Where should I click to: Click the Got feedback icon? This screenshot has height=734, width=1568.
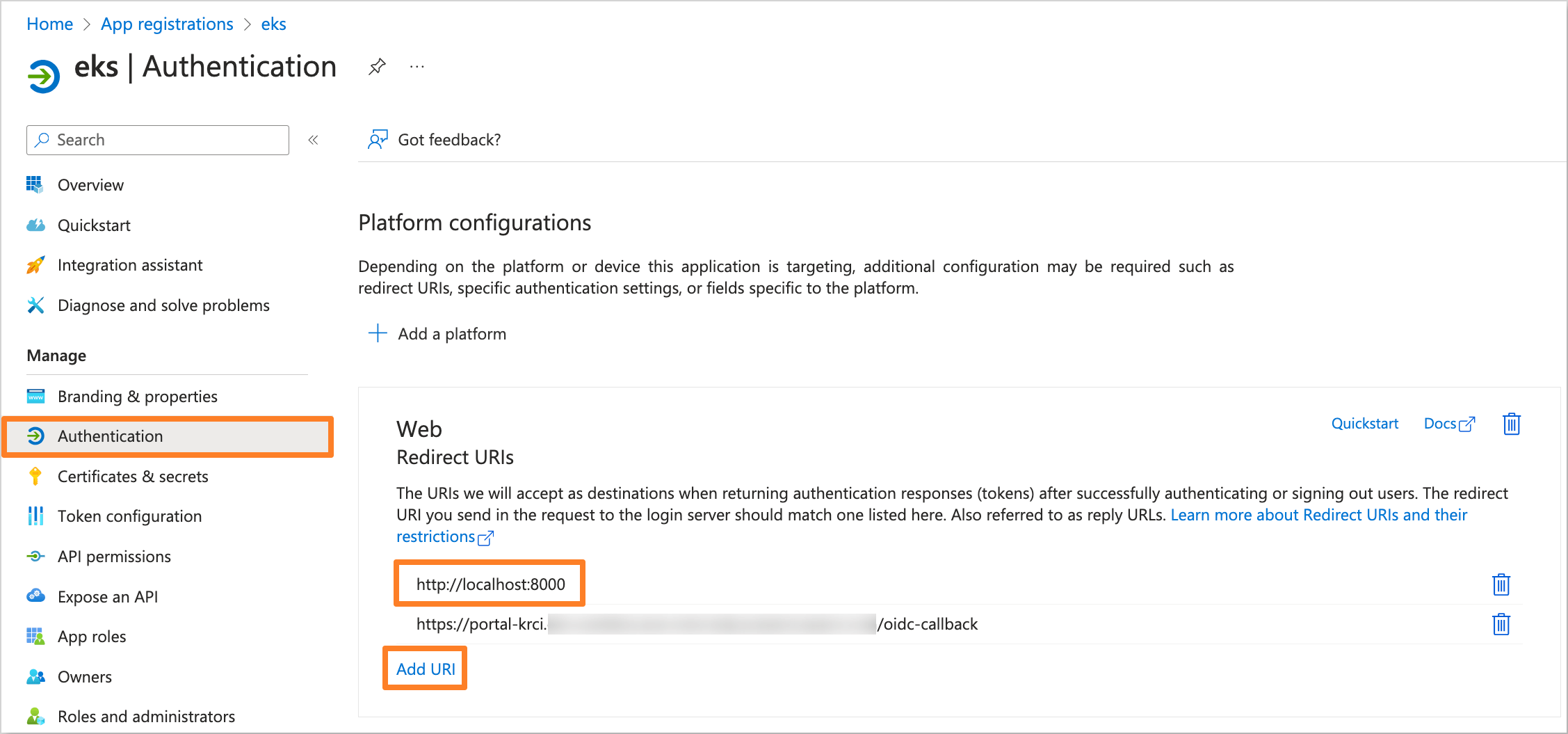pyautogui.click(x=378, y=140)
